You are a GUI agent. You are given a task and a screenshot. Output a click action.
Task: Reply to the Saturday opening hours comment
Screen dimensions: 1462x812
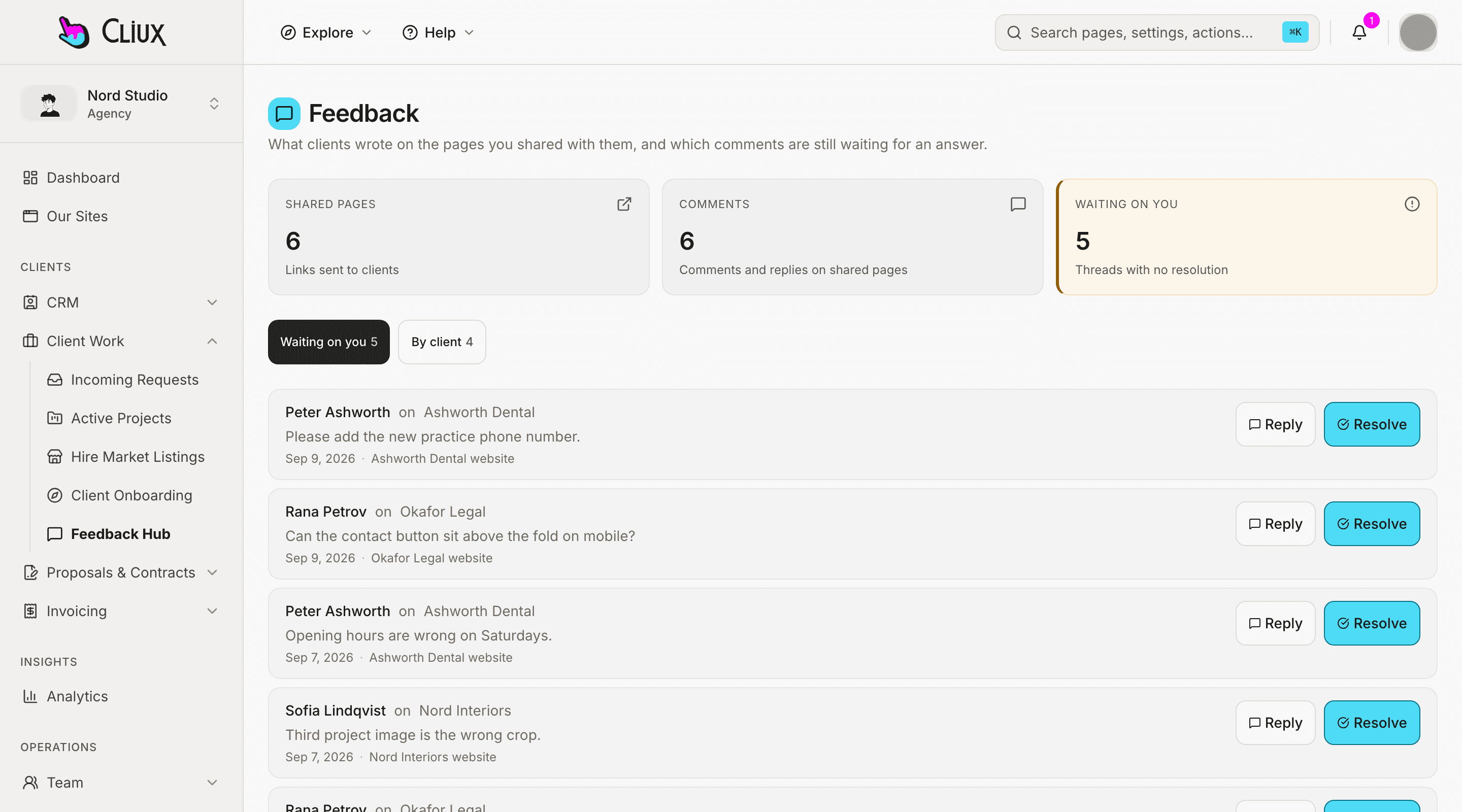[x=1275, y=623]
